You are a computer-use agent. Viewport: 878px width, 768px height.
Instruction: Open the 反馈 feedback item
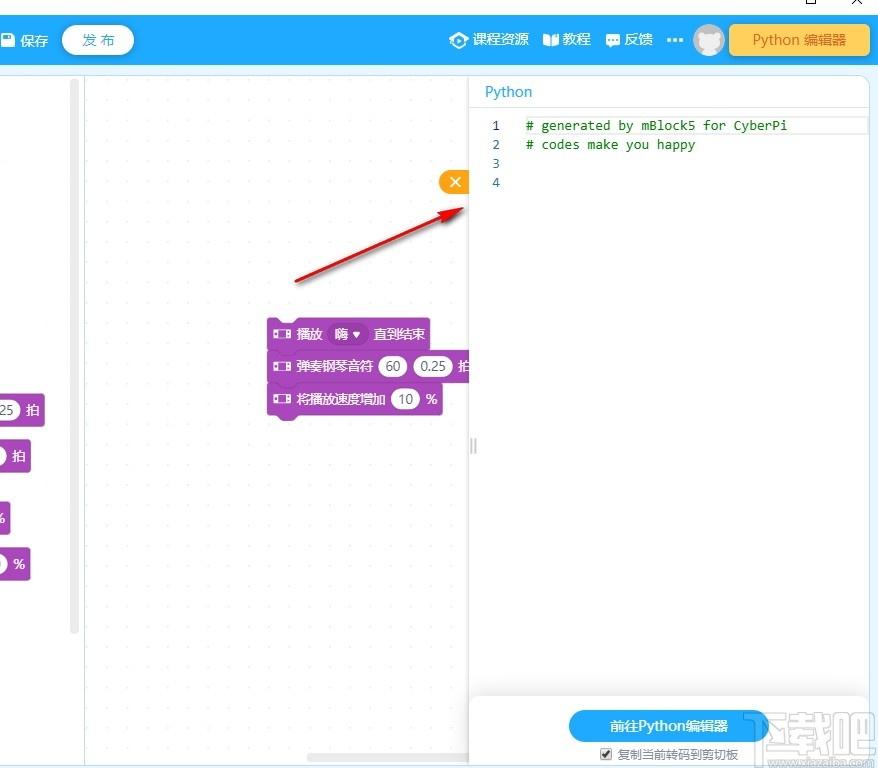(x=629, y=40)
